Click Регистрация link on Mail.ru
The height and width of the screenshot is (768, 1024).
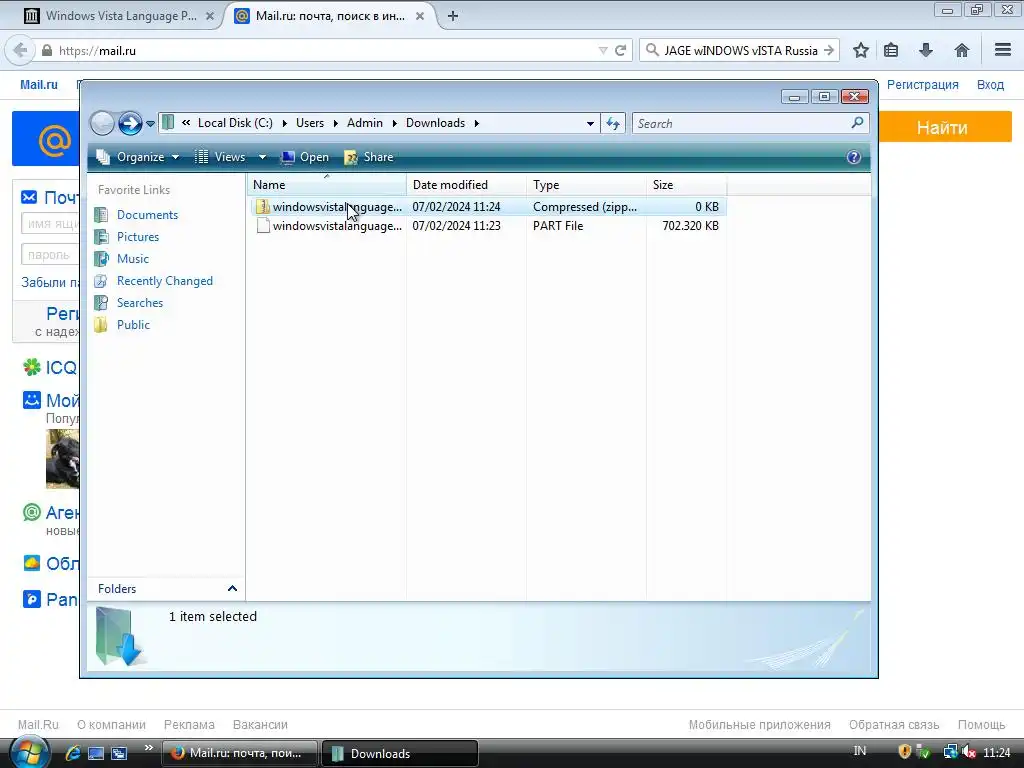(x=922, y=84)
